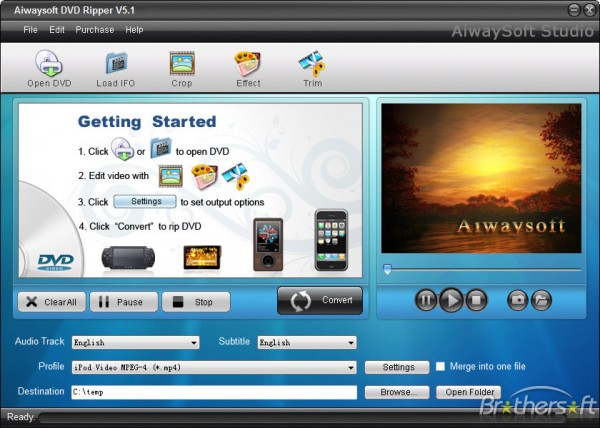The image size is (600, 428).
Task: Click the iPhone device image
Action: click(x=331, y=240)
